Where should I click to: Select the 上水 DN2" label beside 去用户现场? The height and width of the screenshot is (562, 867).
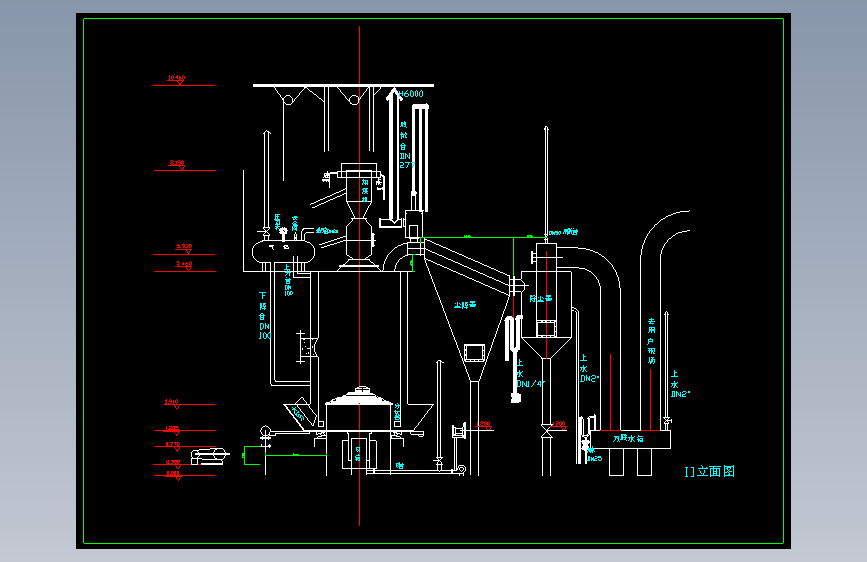click(680, 384)
